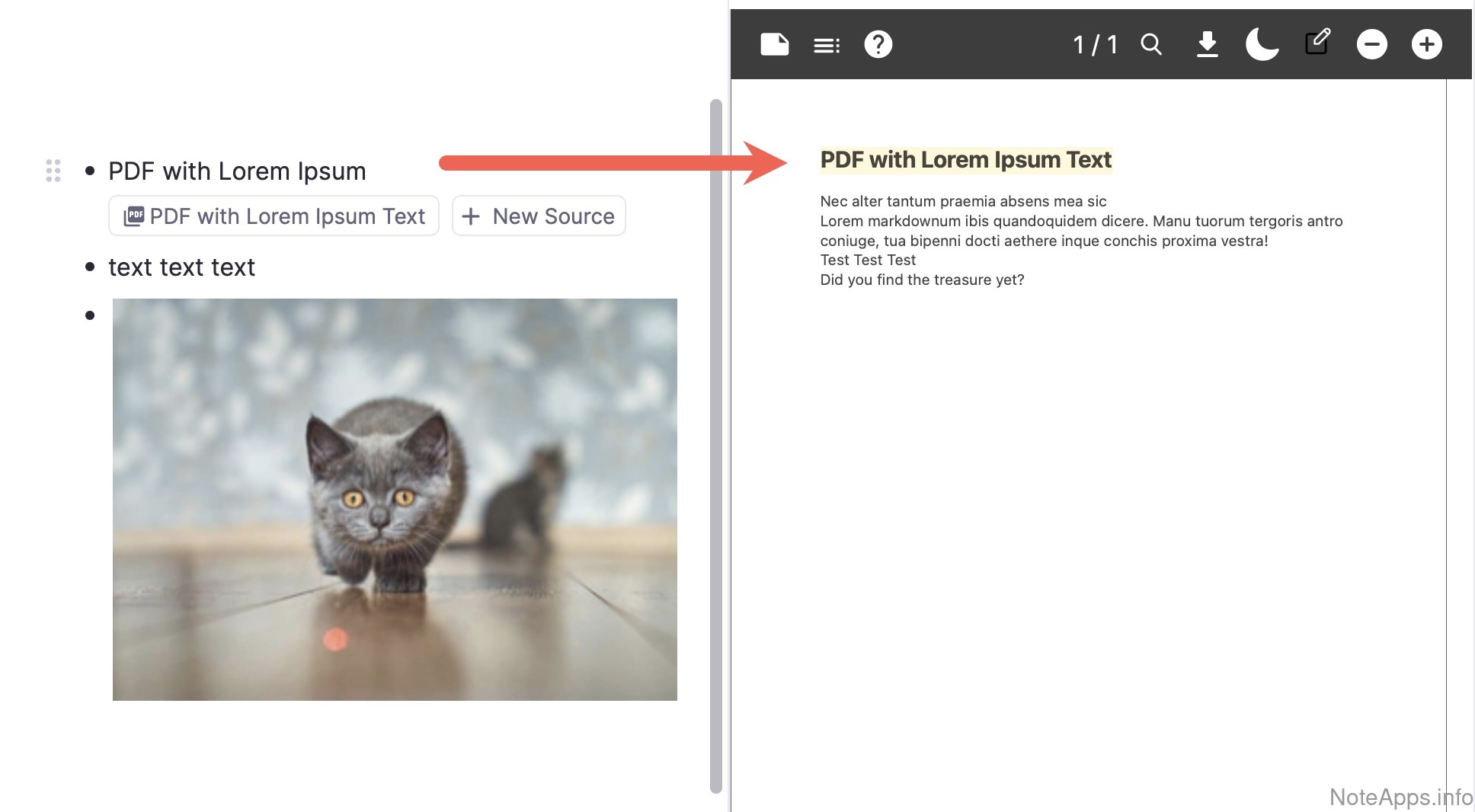Click the edit pencil icon
Image resolution: width=1475 pixels, height=812 pixels.
pos(1317,43)
